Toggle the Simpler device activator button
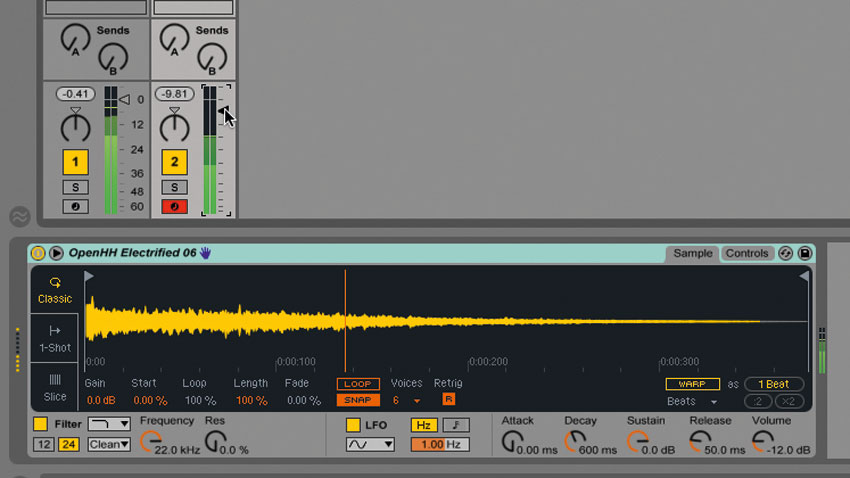The image size is (850, 478). coord(38,253)
